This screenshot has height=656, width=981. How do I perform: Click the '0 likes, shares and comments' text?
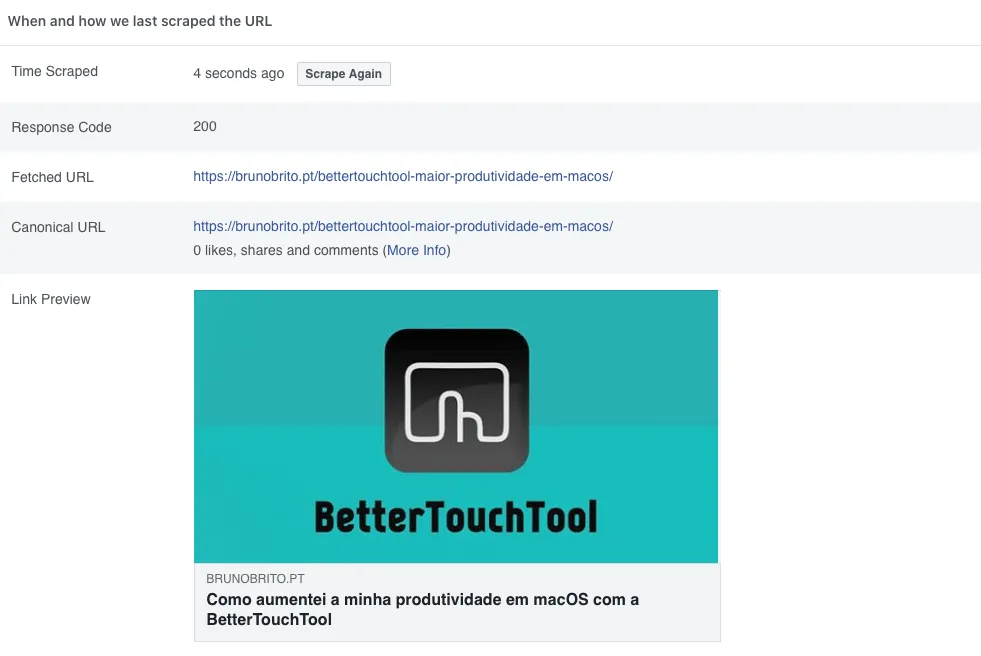286,250
